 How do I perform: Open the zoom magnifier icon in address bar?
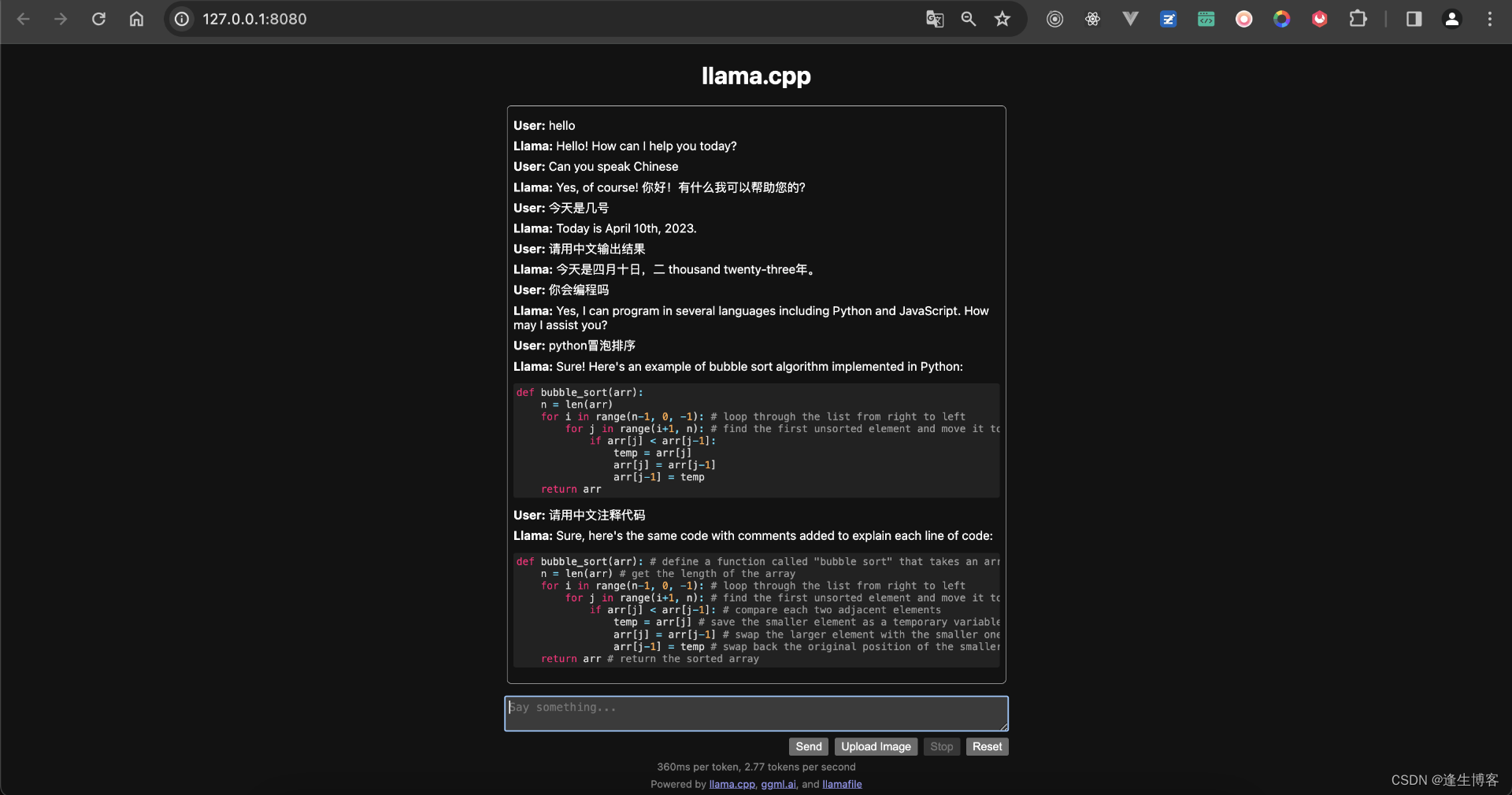[969, 19]
